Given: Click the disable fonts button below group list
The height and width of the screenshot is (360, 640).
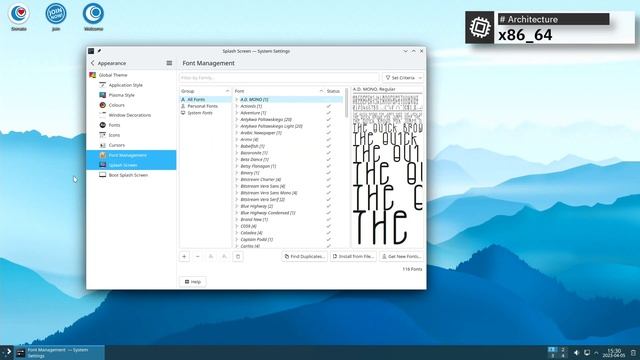Looking at the screenshot, I should (224, 256).
